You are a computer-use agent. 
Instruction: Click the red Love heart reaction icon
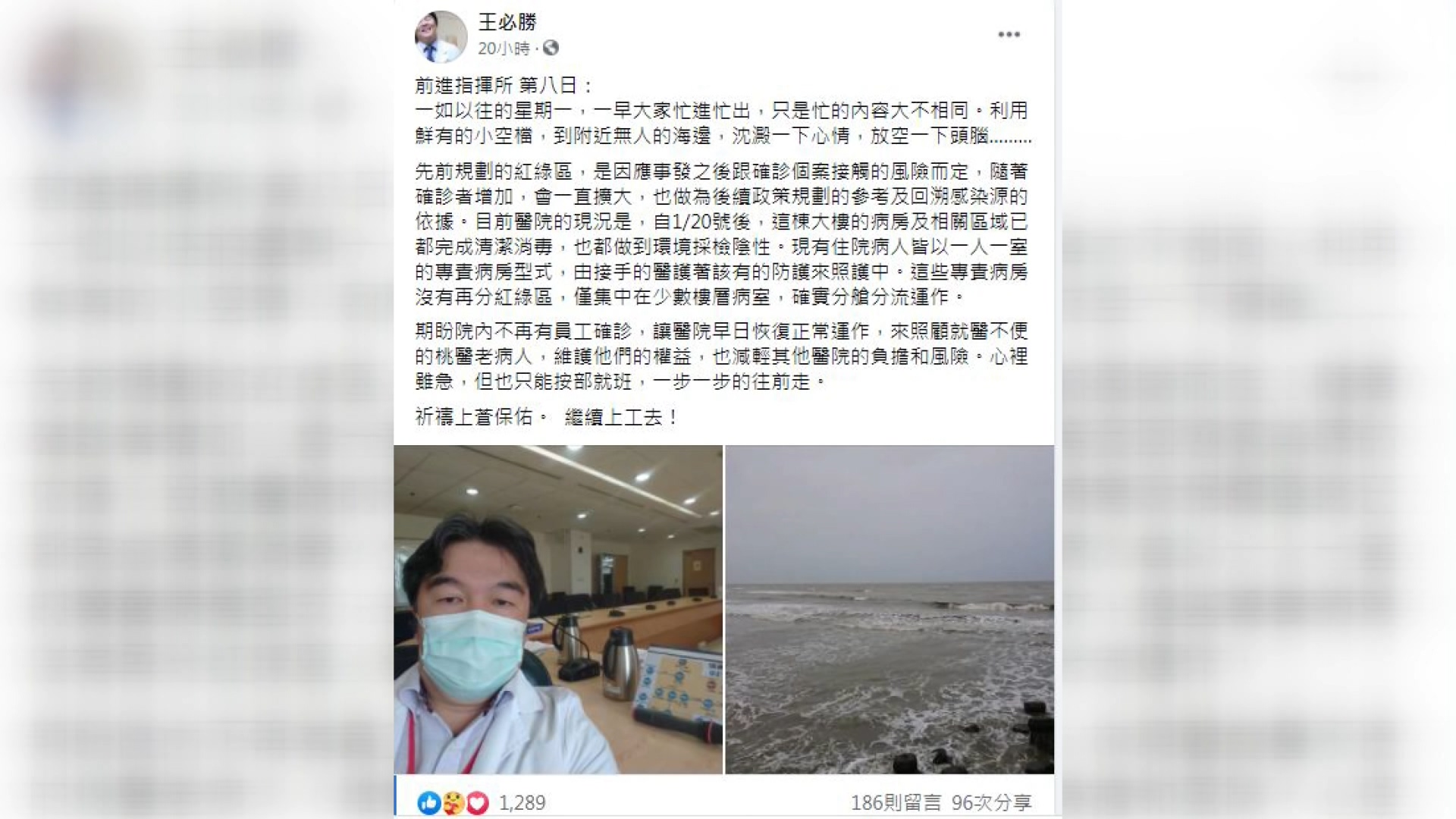click(x=477, y=802)
